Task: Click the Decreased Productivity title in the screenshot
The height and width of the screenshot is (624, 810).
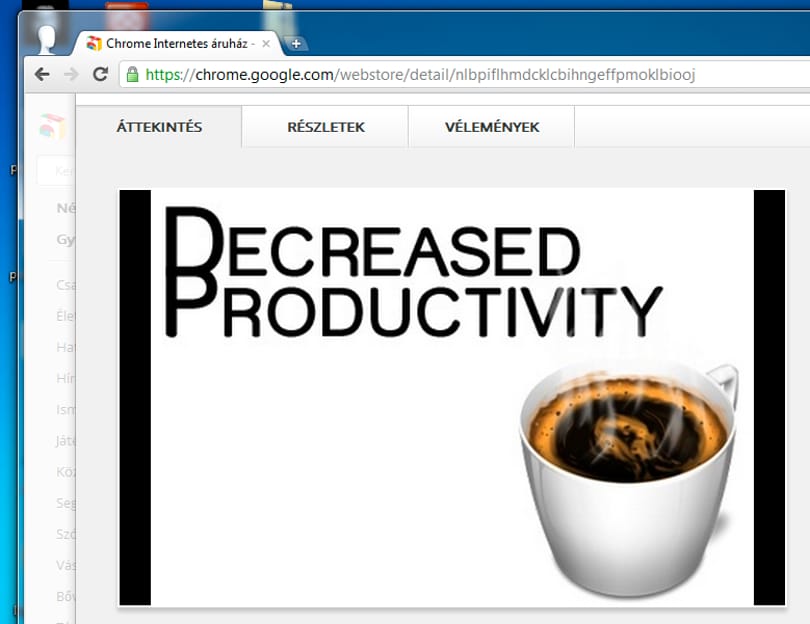Action: click(413, 273)
